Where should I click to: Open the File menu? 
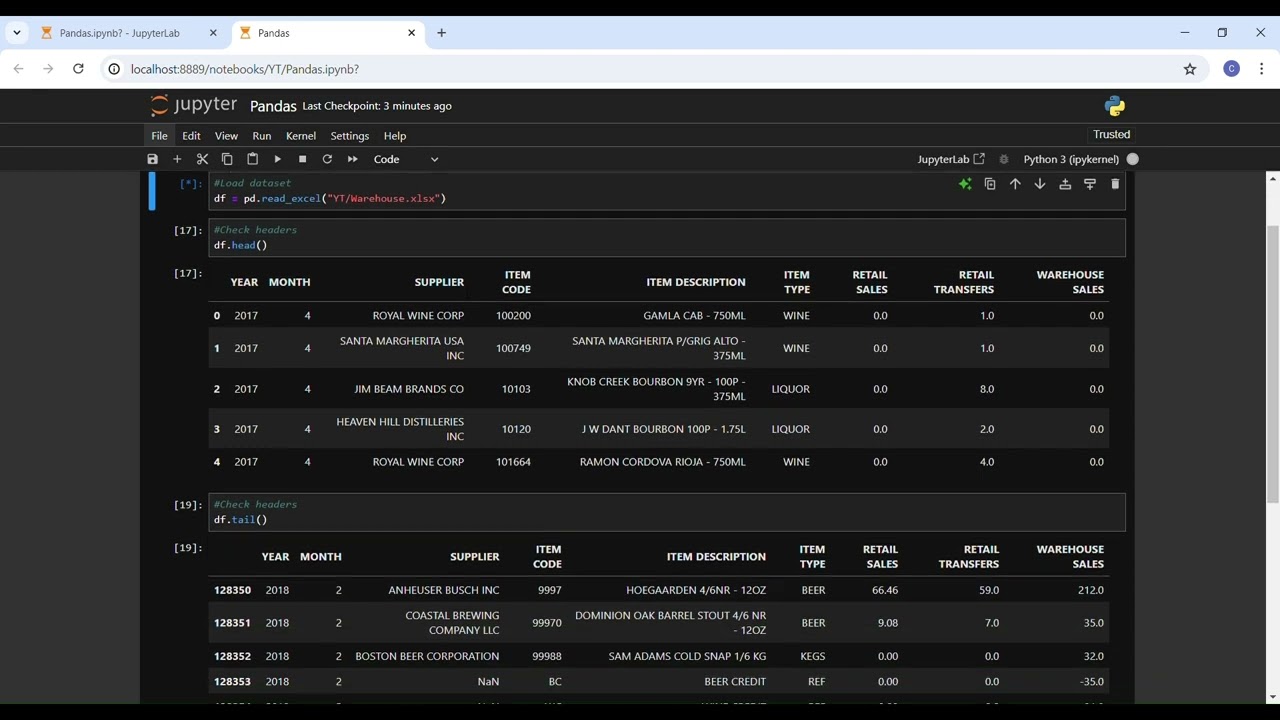tap(159, 136)
